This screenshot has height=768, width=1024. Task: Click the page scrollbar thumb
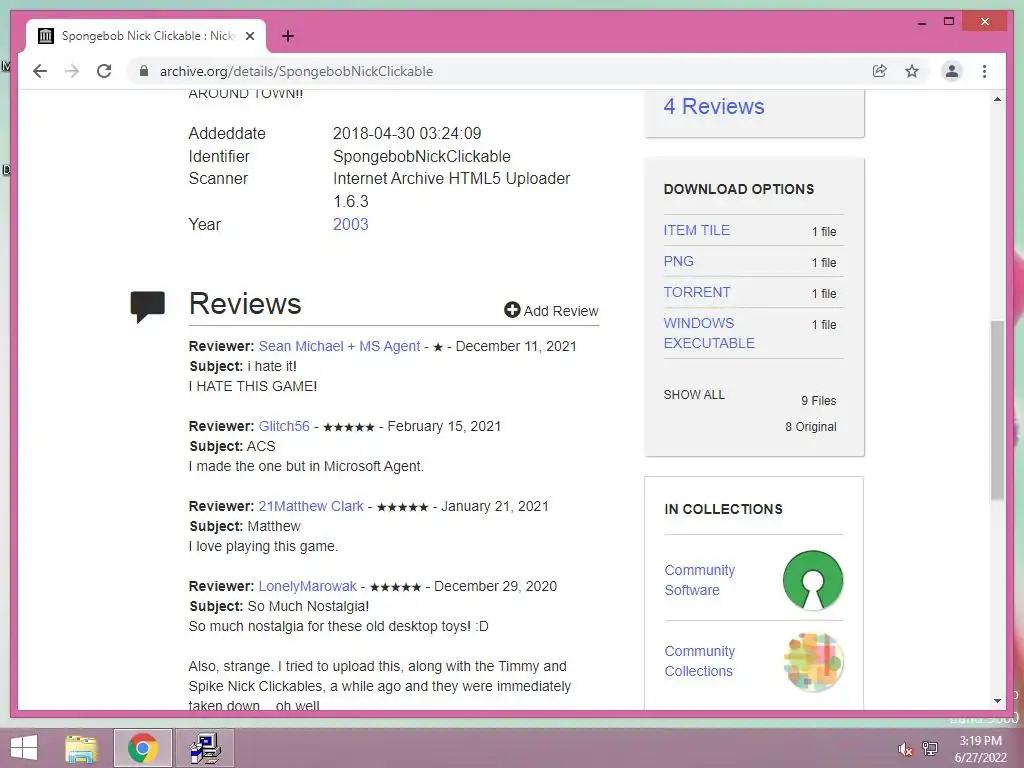pyautogui.click(x=997, y=410)
